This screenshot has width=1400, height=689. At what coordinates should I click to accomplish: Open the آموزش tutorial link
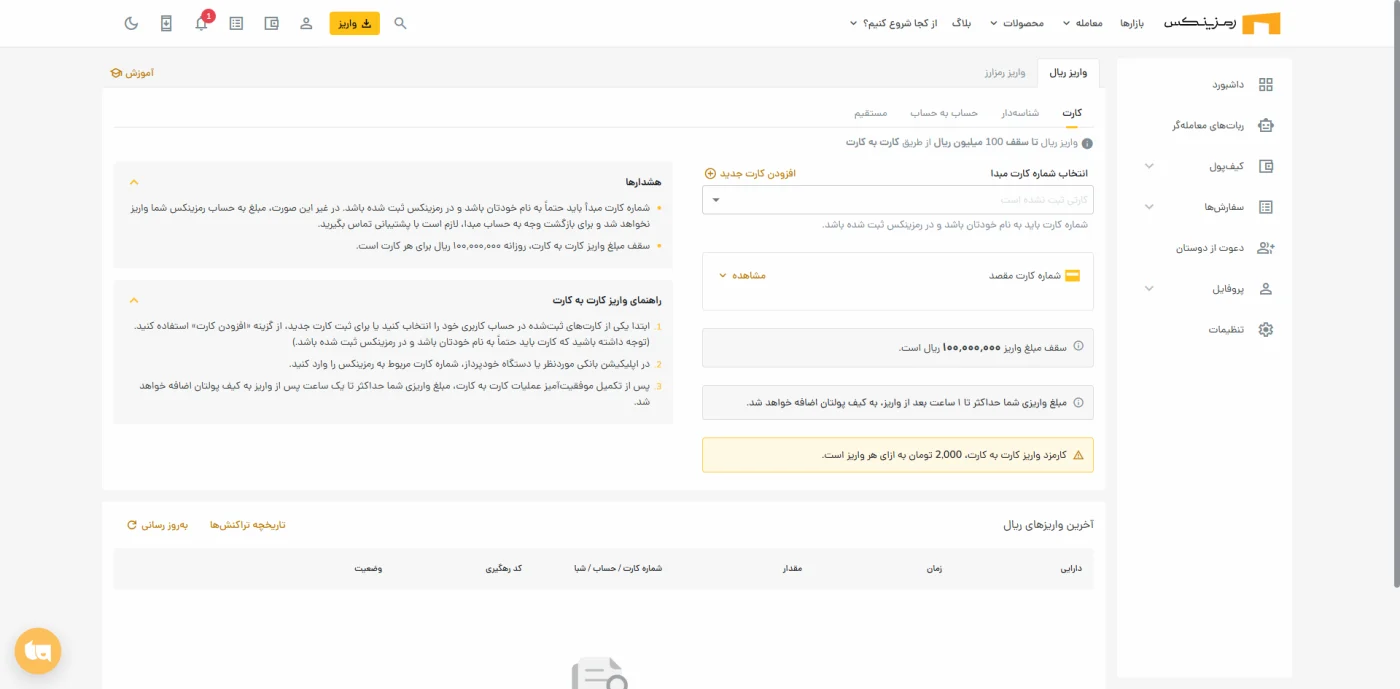pos(132,73)
